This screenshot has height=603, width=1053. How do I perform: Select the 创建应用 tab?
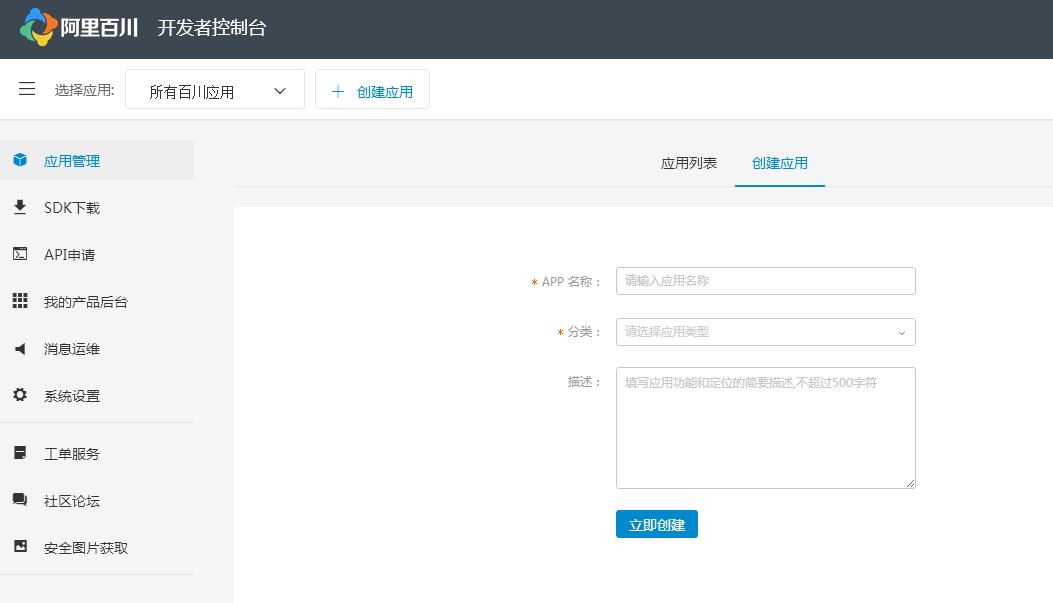click(x=780, y=163)
